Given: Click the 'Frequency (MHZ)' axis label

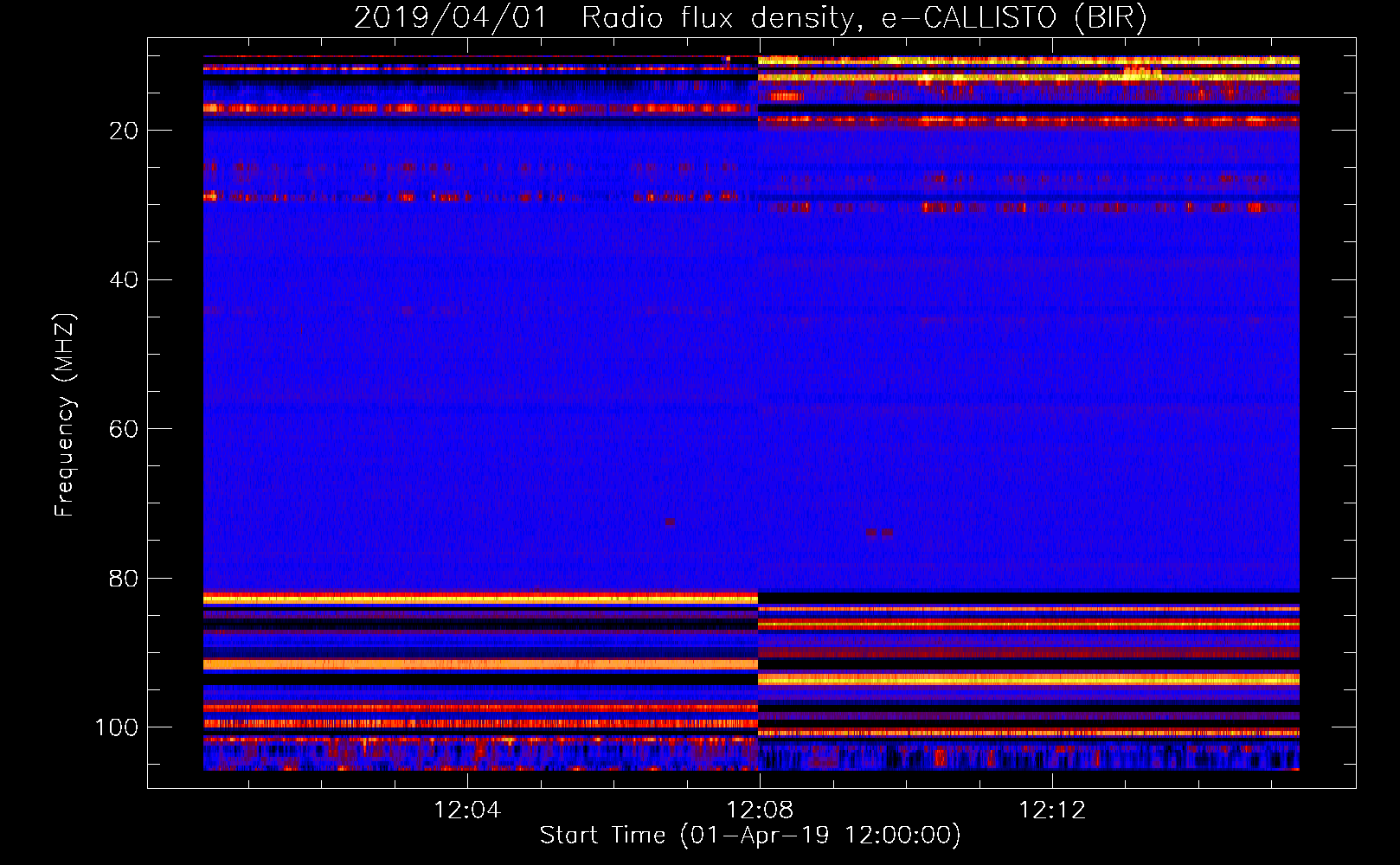Looking at the screenshot, I should [x=65, y=415].
